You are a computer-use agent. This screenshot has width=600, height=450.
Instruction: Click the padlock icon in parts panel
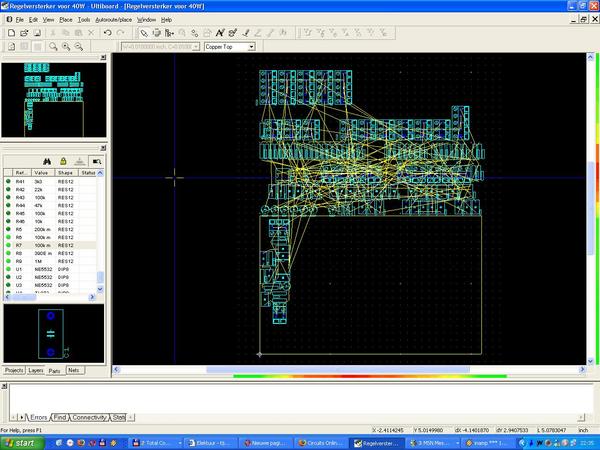[63, 160]
